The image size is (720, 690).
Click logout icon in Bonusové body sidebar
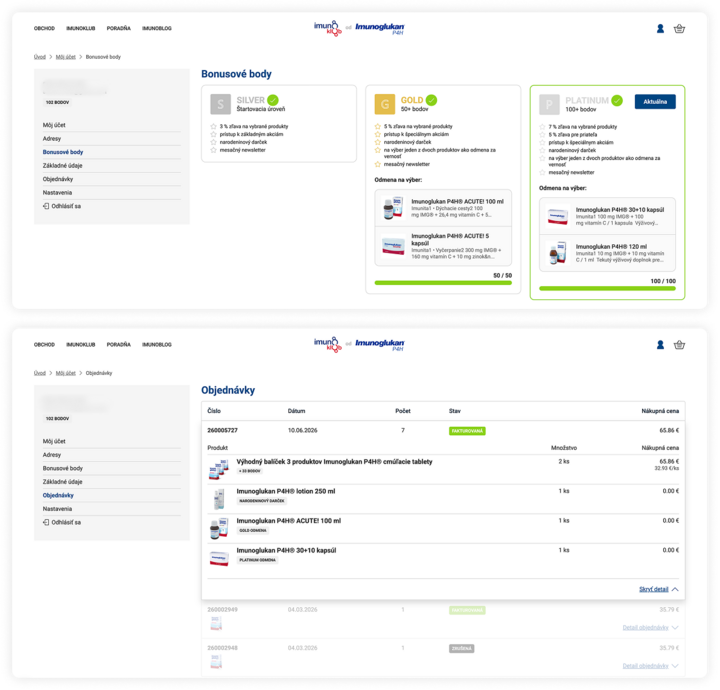point(46,206)
